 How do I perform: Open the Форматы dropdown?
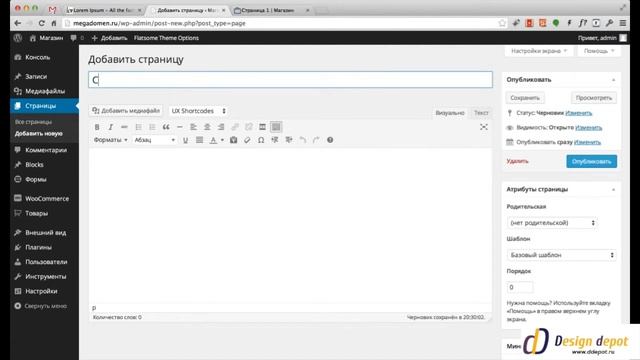tap(110, 140)
